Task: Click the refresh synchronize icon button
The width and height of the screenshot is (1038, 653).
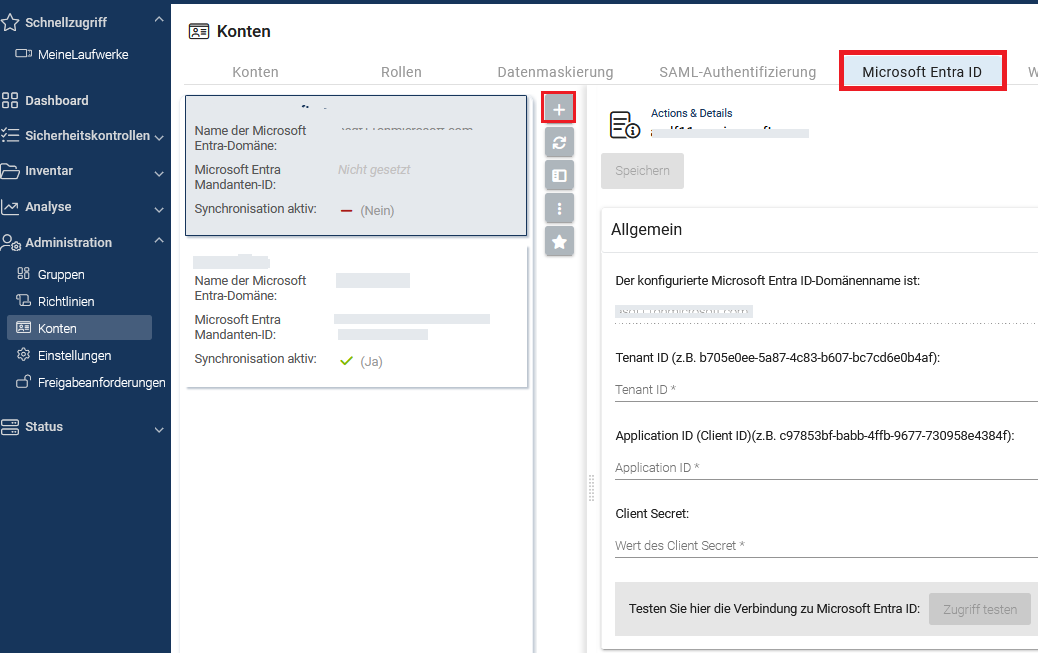Action: [559, 142]
